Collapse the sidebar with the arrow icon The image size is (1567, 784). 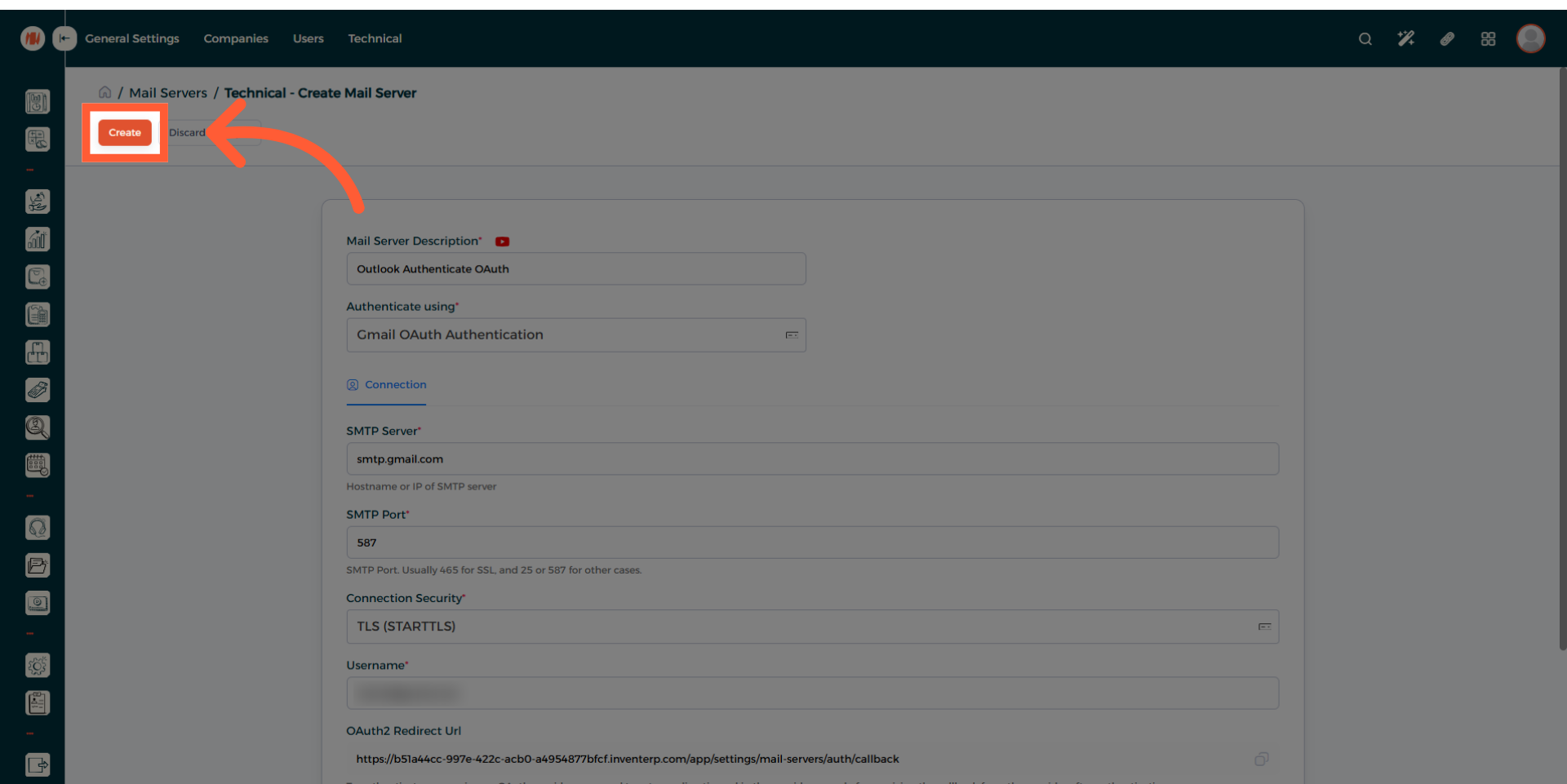click(x=64, y=38)
